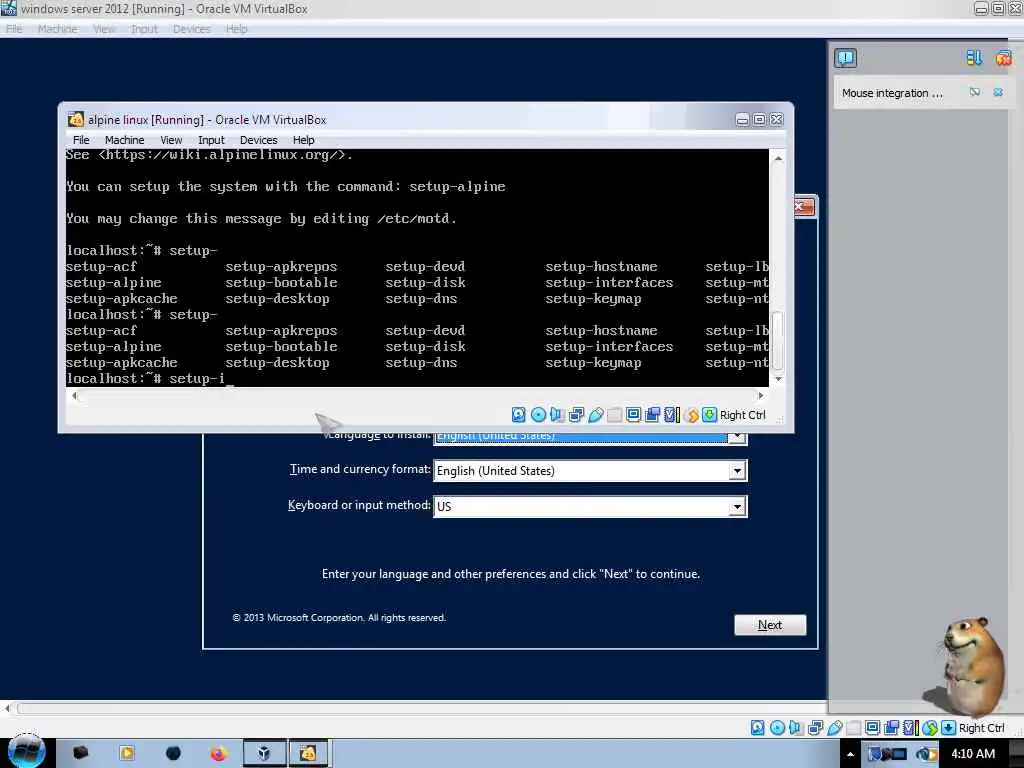Click CPU indicator in windows server status bar
Image resolution: width=1024 pixels, height=768 pixels.
910,728
